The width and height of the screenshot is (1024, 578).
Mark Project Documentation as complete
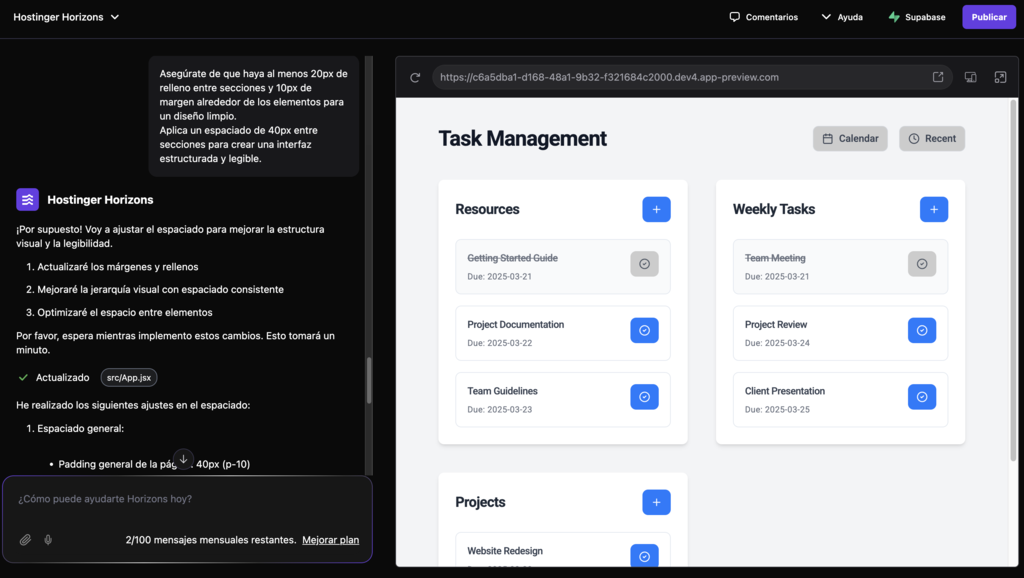644,330
